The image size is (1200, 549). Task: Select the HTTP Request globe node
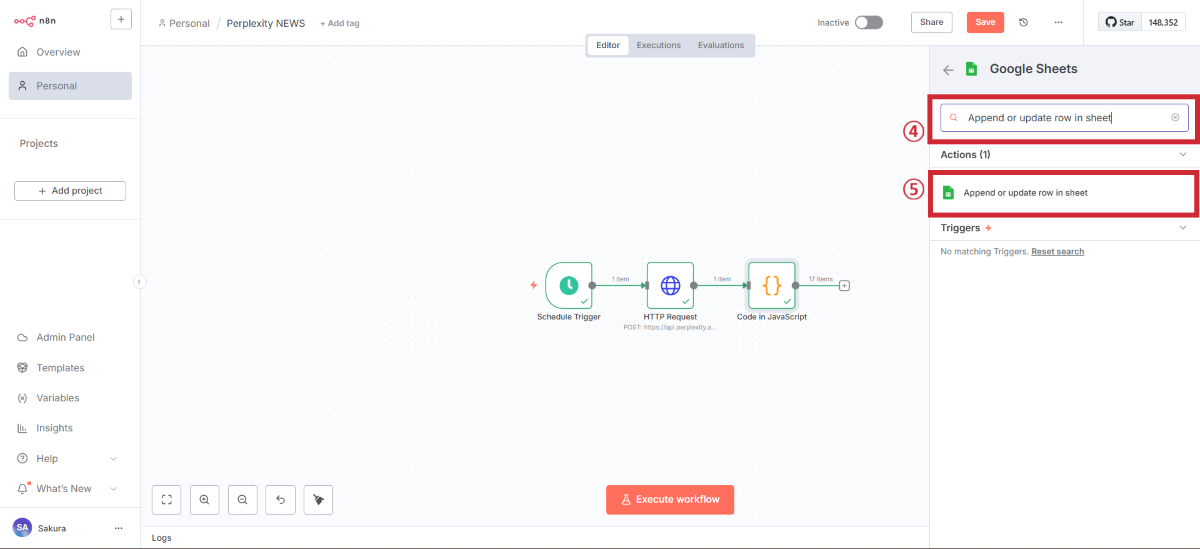670,285
